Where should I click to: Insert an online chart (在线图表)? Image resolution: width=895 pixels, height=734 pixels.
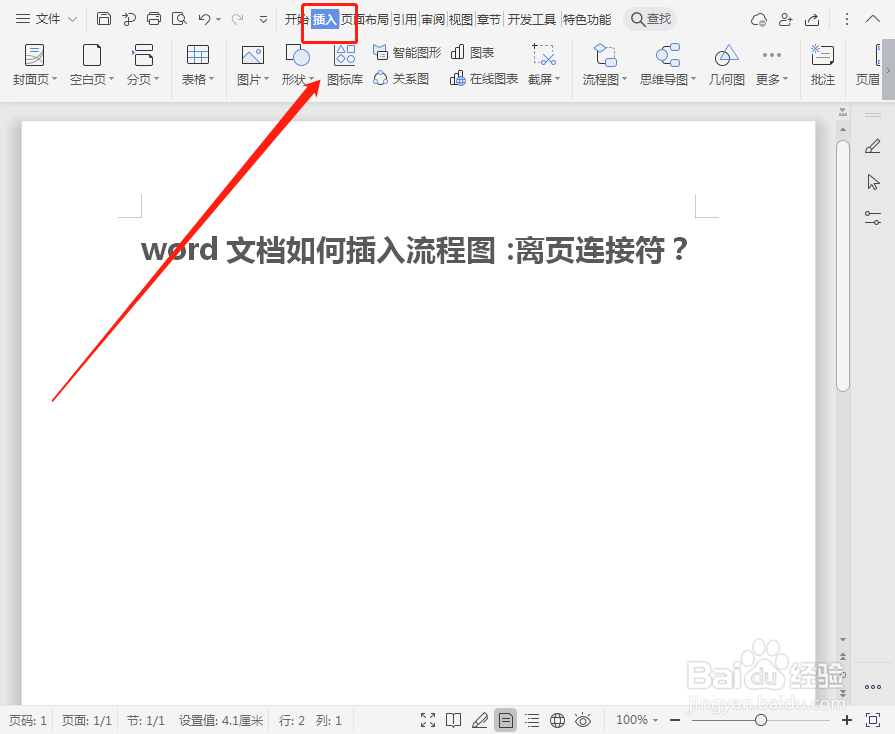(x=483, y=78)
